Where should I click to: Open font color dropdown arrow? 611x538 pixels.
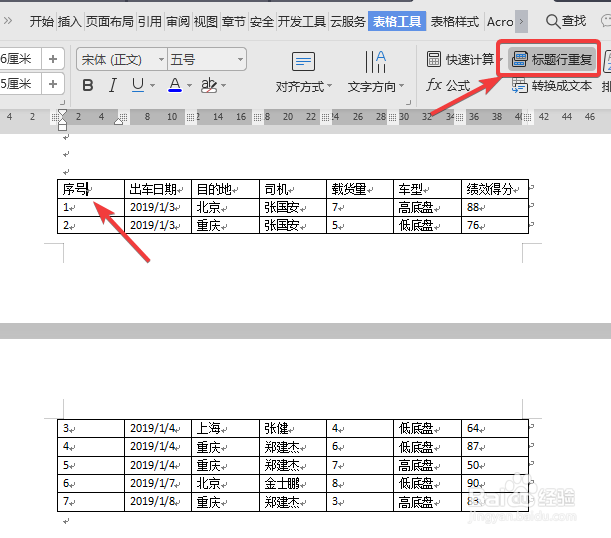tap(189, 85)
